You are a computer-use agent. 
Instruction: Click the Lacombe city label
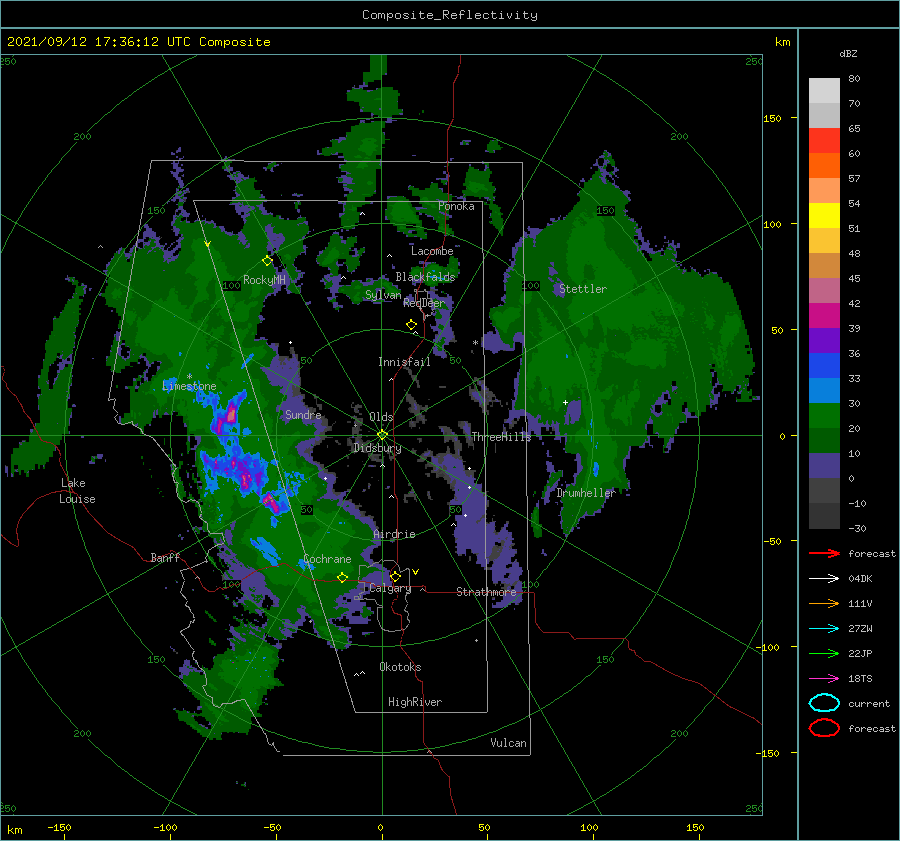pyautogui.click(x=432, y=251)
